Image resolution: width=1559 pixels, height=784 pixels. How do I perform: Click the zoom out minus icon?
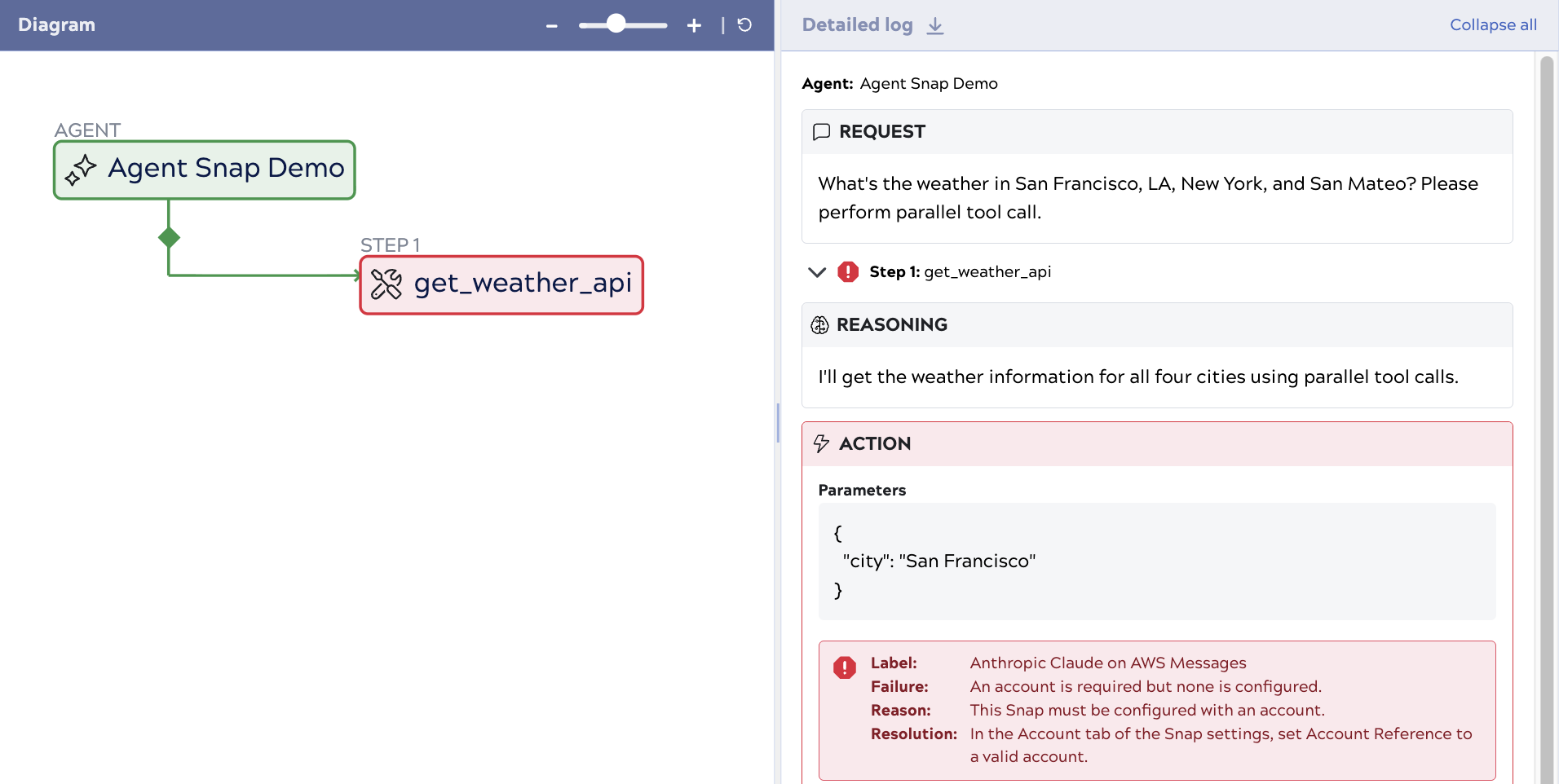[x=552, y=26]
